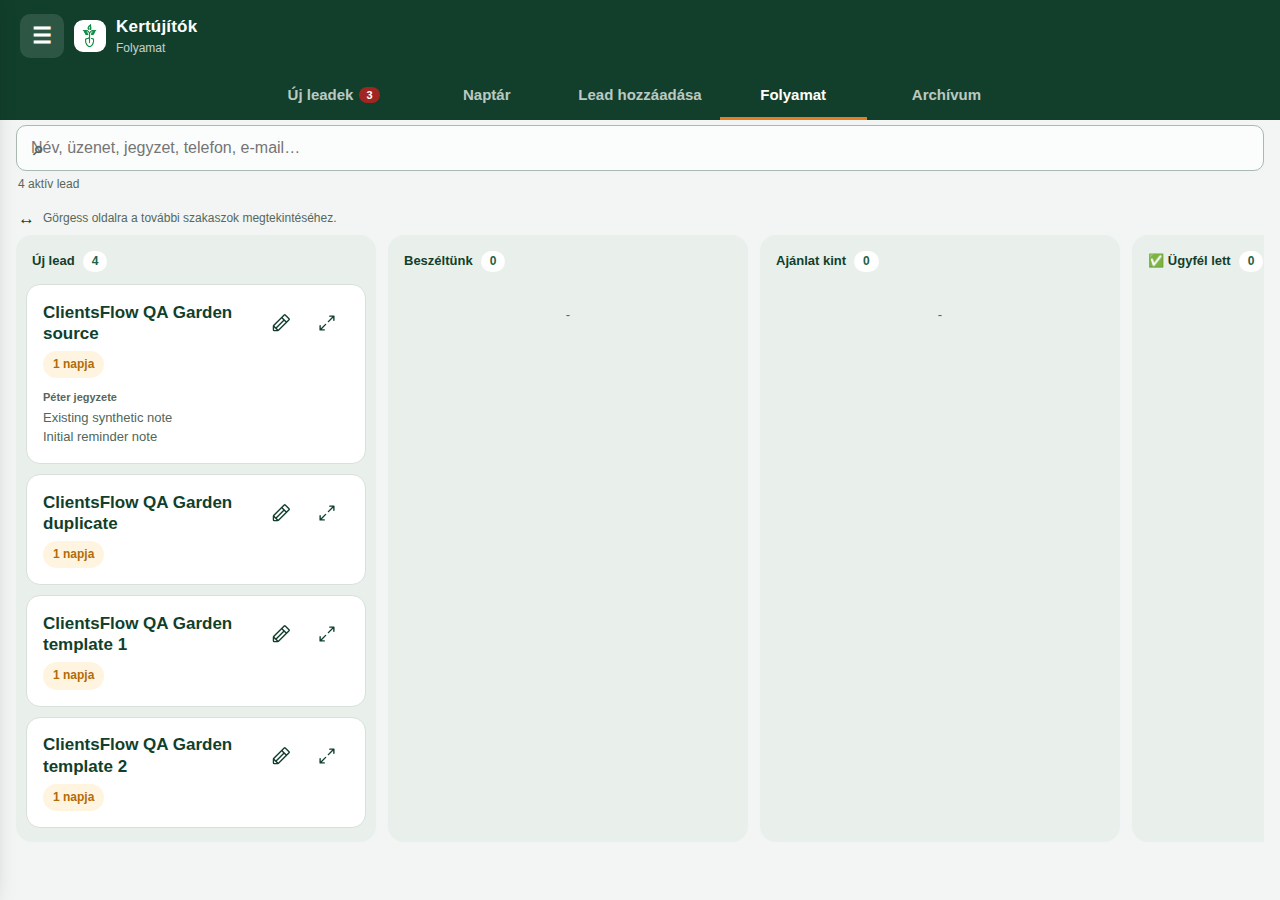Expand the ClientsFlow QA Garden source card

coord(327,323)
